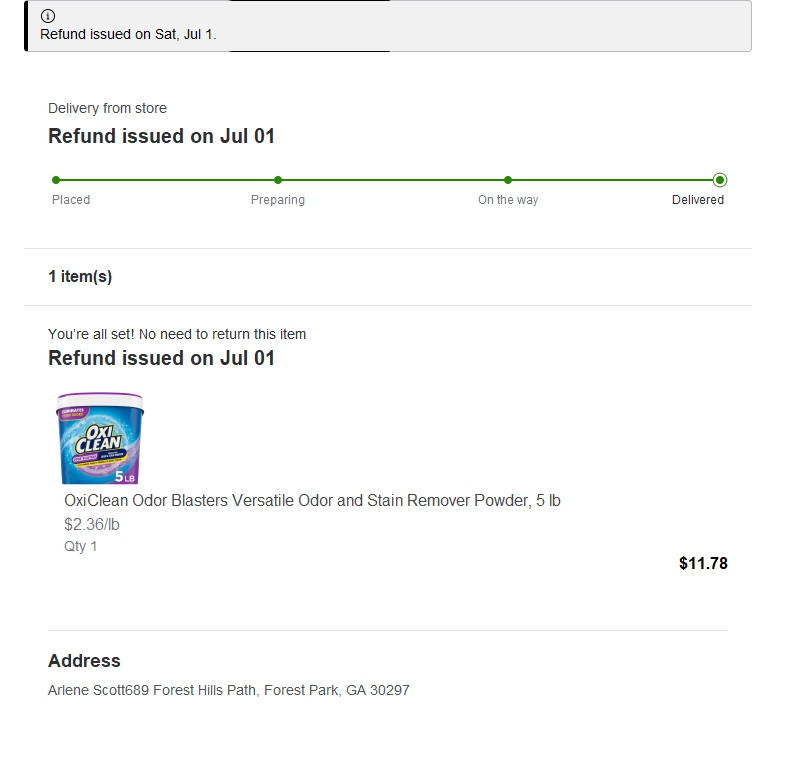Select the 'Delivered' progress label

point(698,200)
